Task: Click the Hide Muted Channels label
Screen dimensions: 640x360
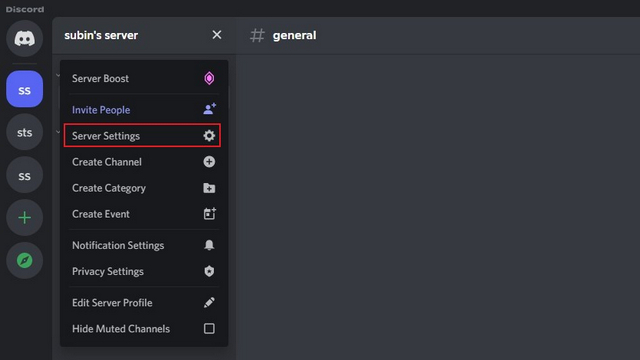Action: click(x=121, y=329)
